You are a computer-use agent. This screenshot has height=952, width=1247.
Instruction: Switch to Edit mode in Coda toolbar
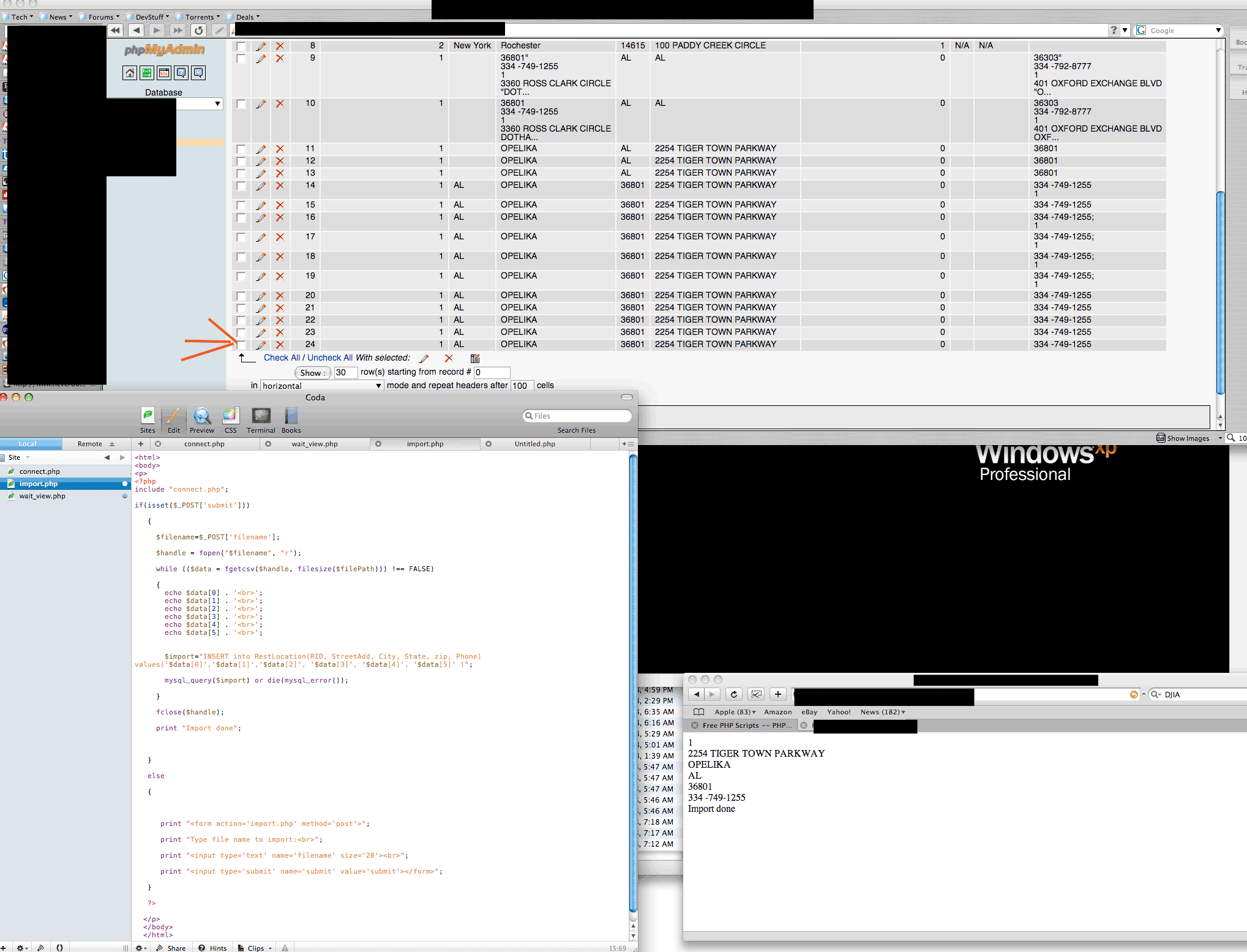tap(174, 421)
